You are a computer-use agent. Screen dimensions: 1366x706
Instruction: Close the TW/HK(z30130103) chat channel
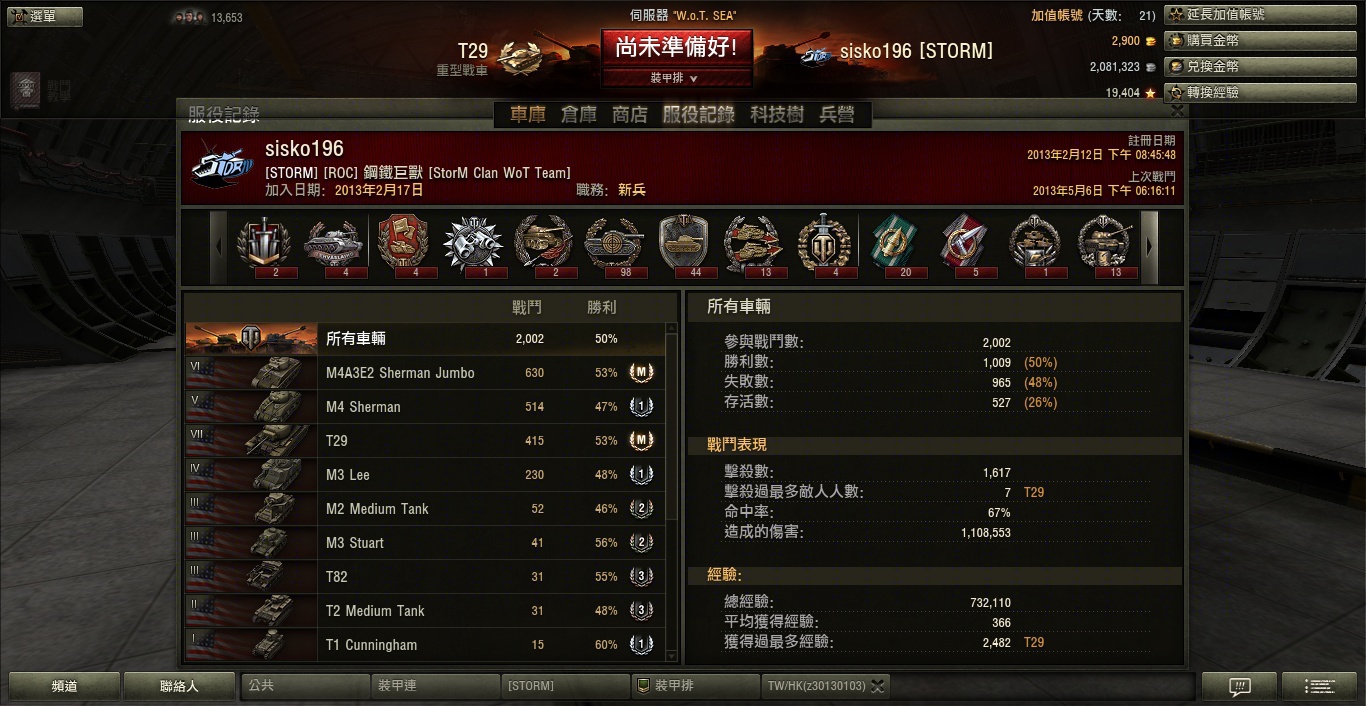pyautogui.click(x=877, y=686)
